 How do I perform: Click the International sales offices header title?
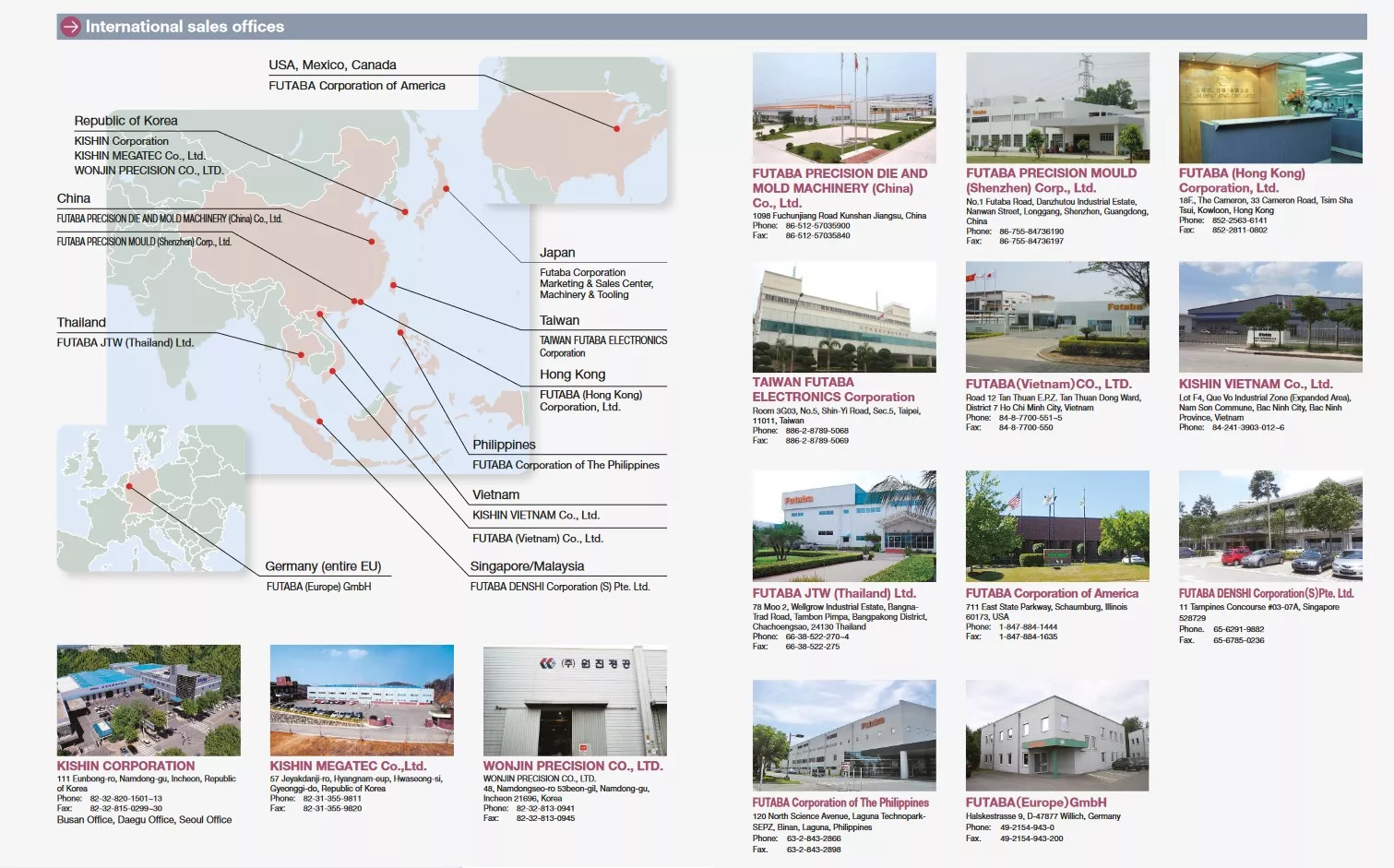coord(185,27)
